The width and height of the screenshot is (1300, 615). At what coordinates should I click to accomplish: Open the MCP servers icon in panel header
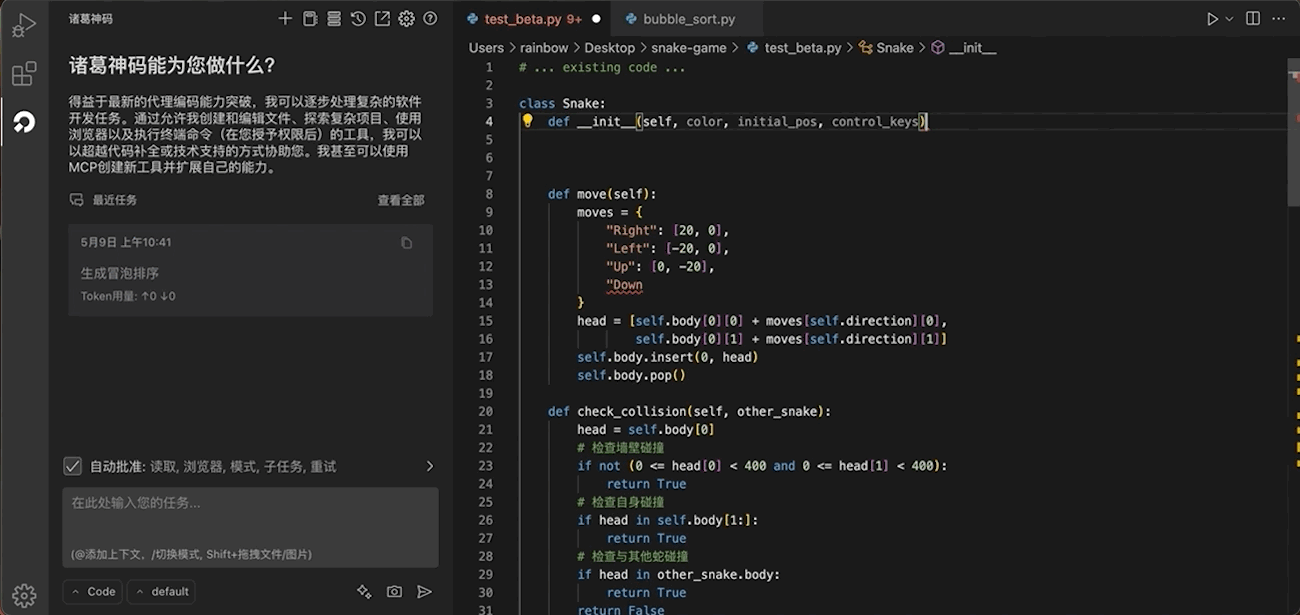point(310,18)
